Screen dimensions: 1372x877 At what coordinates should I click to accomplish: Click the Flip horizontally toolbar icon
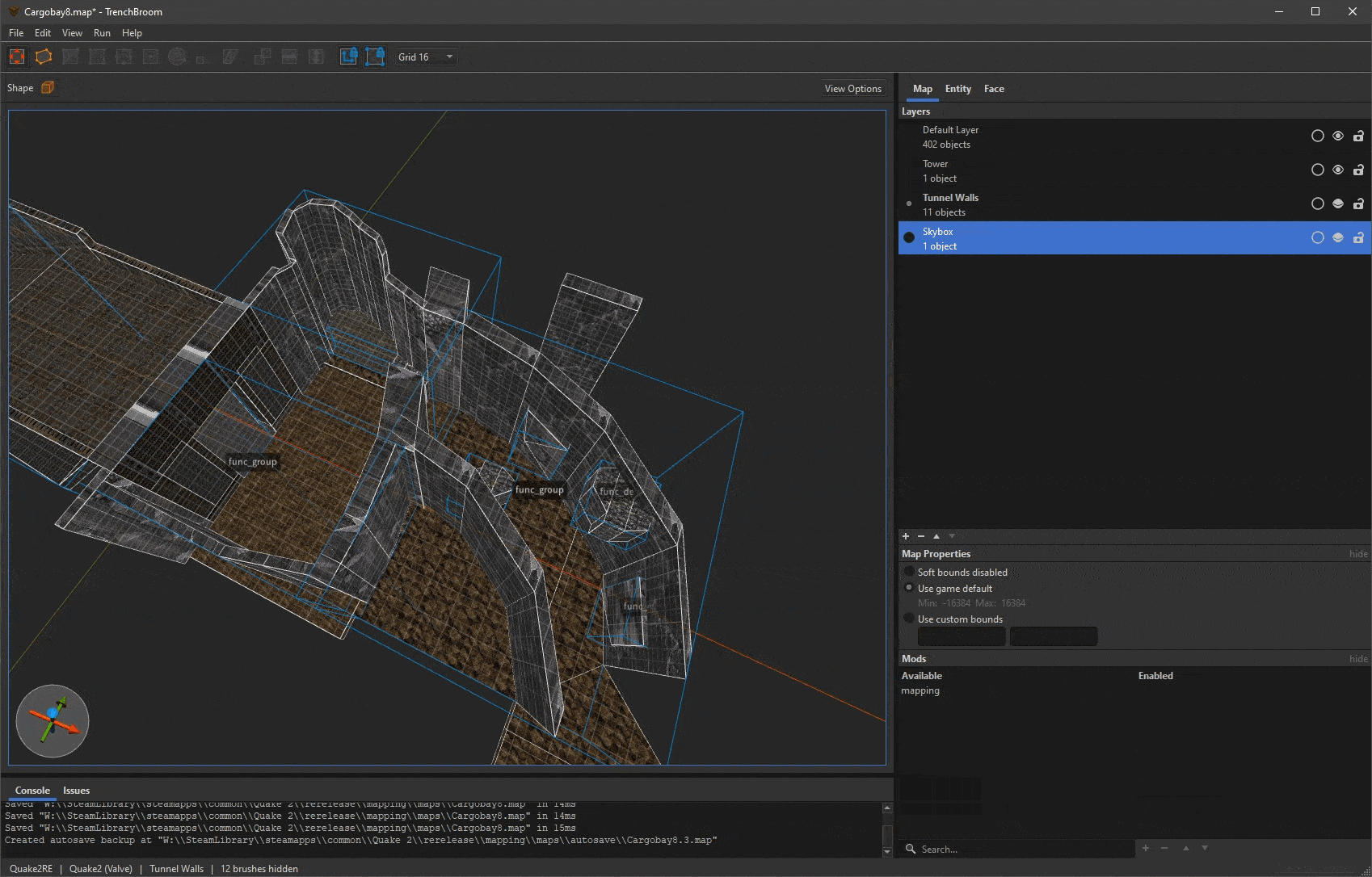[x=289, y=57]
